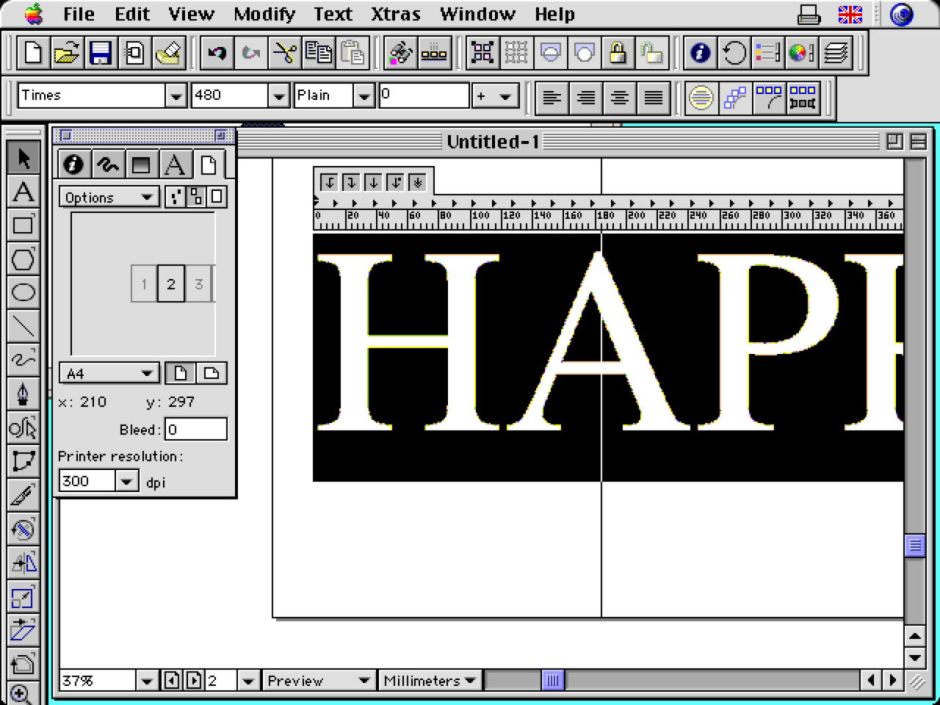Open the Color Mixer icon

click(x=802, y=53)
